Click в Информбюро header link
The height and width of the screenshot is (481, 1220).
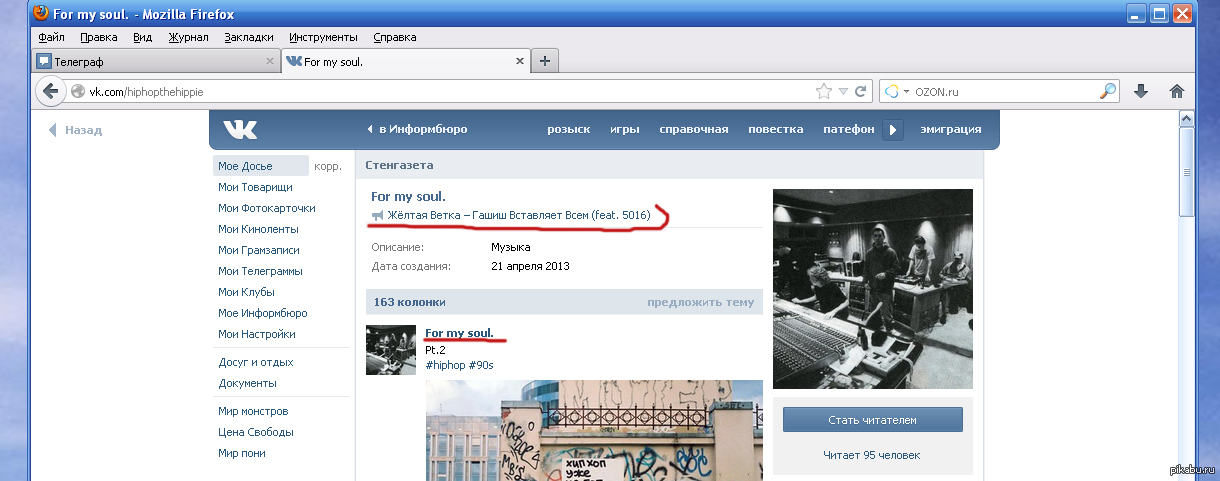417,129
